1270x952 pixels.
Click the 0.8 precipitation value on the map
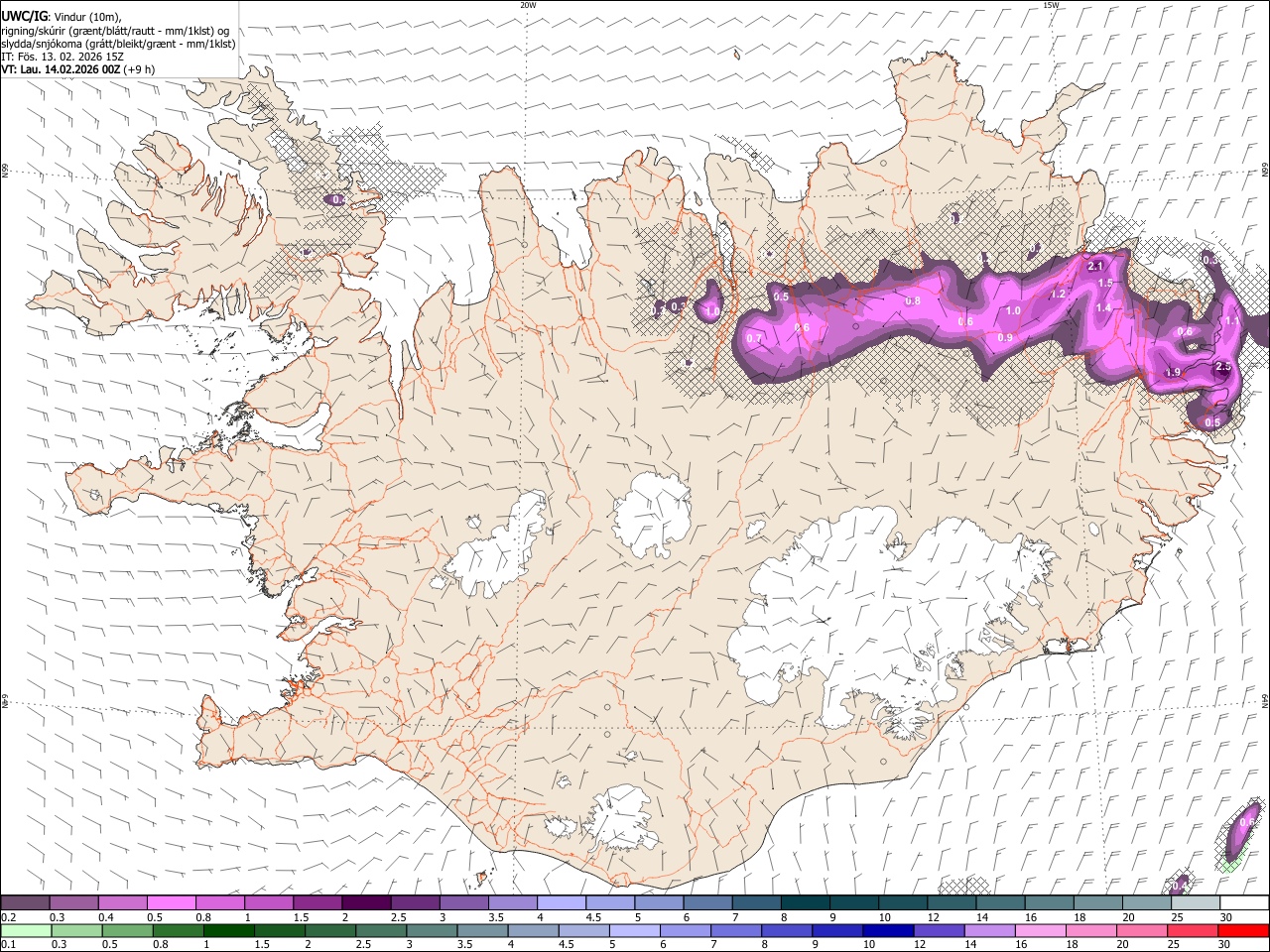(913, 300)
